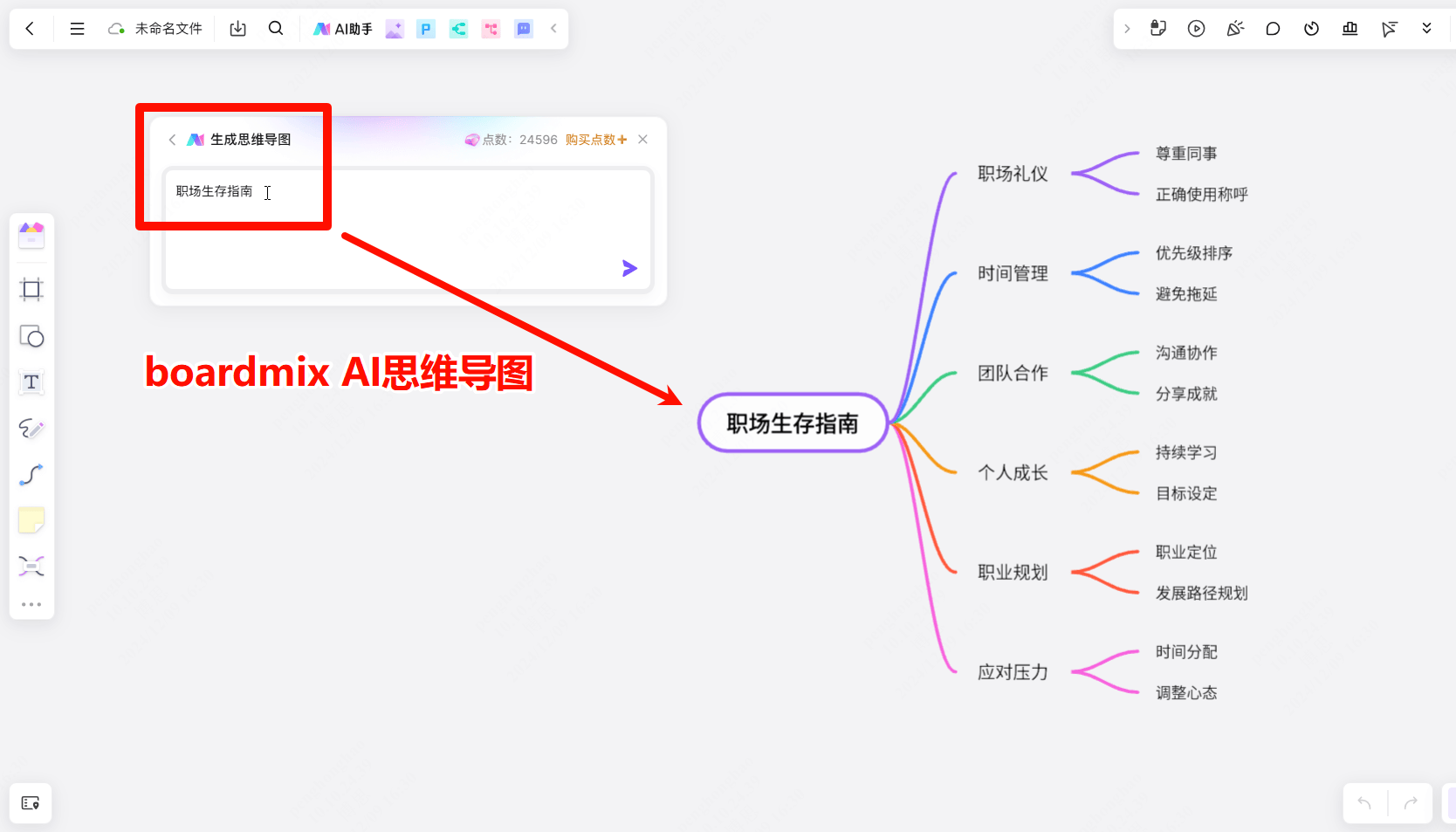Go back from 生成思维导图 panel
Screen dimensions: 1456x832
coord(172,140)
